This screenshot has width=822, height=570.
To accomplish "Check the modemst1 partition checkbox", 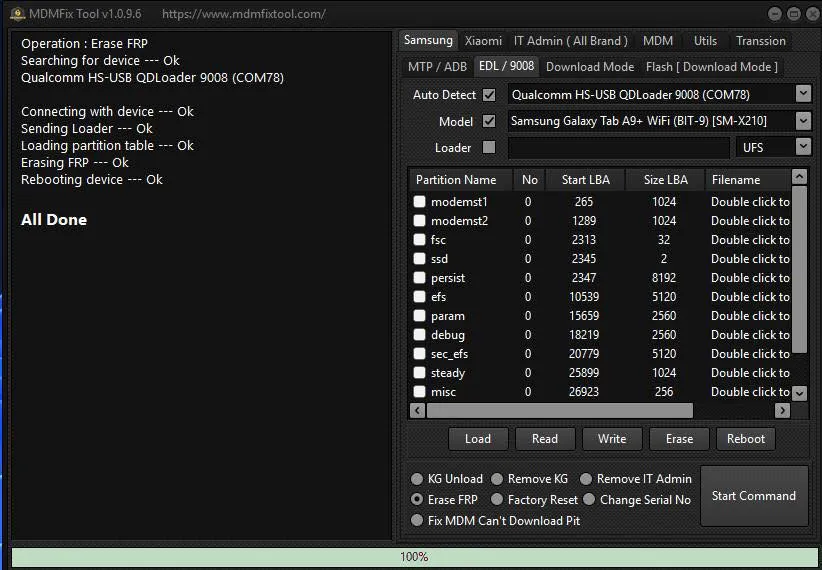I will click(x=419, y=202).
